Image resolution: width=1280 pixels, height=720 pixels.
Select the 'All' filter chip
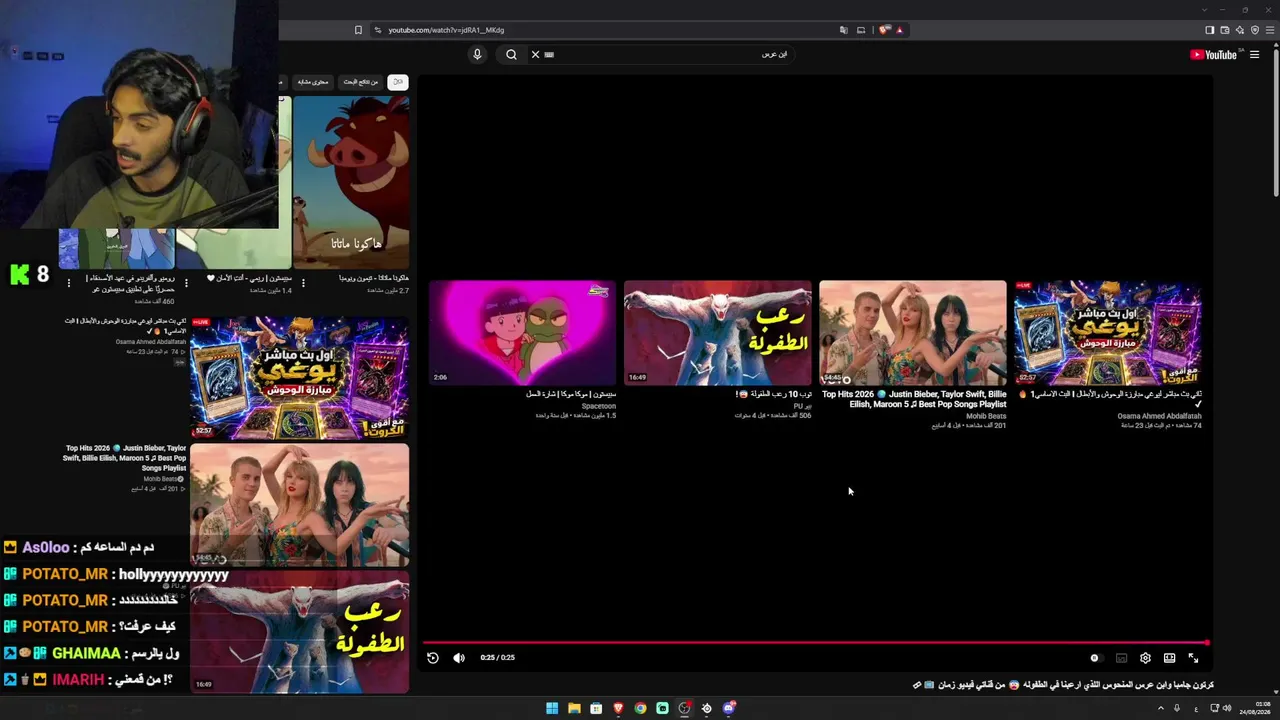398,82
